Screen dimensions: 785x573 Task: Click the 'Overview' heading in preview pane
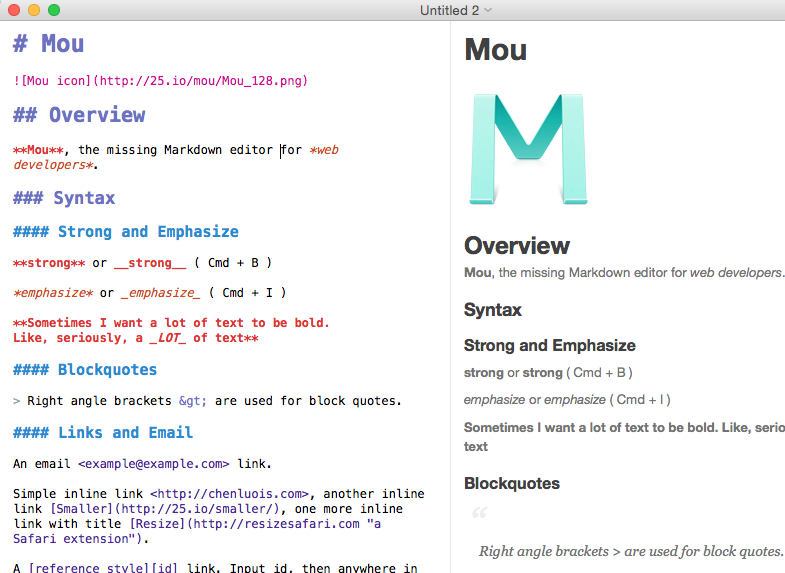click(517, 246)
